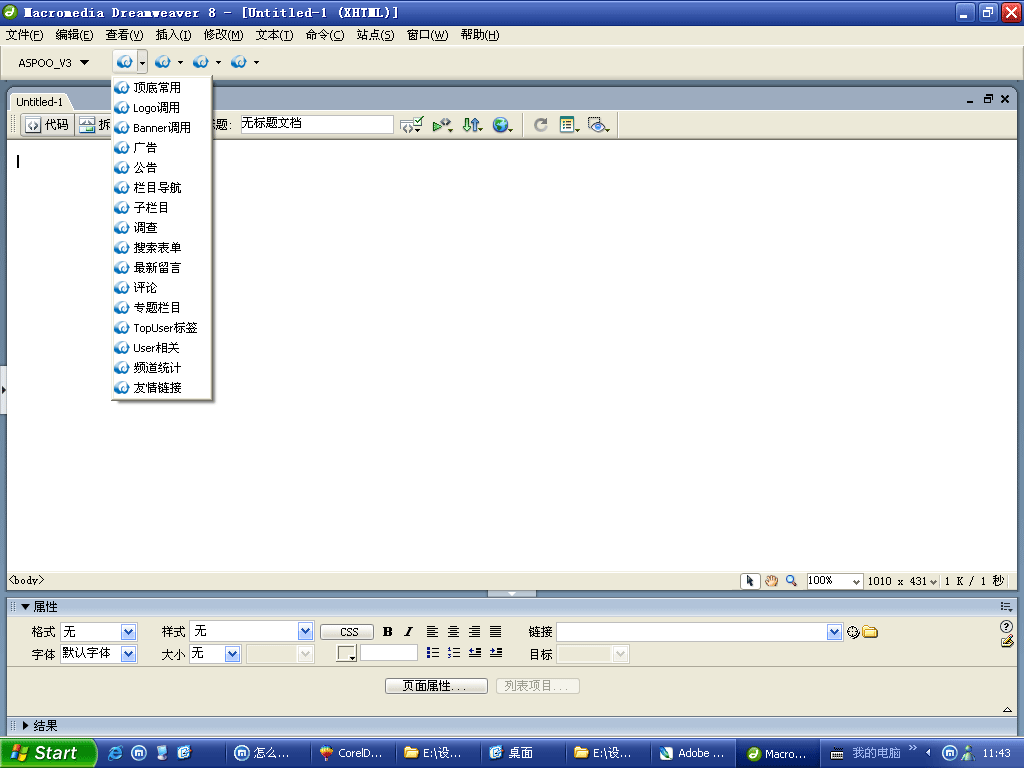Switch to the Untitled-1 document tab
This screenshot has height=768, width=1024.
tap(39, 102)
